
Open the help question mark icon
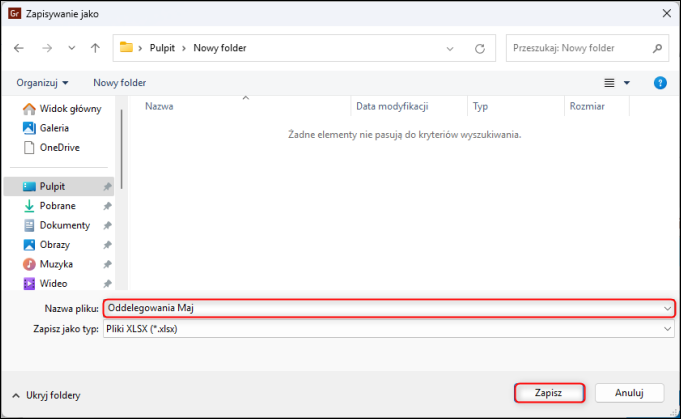point(660,82)
